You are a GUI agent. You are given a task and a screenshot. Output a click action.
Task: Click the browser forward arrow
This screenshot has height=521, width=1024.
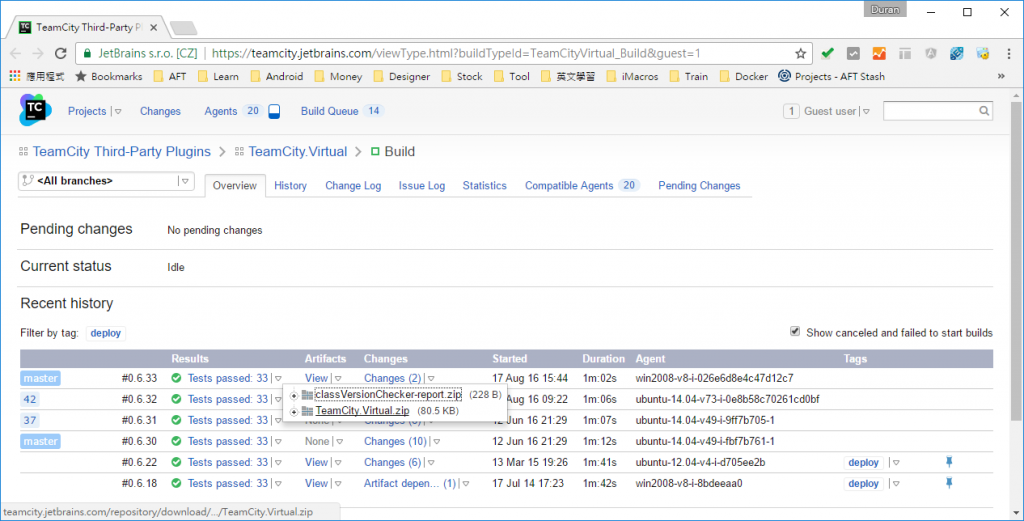click(38, 54)
